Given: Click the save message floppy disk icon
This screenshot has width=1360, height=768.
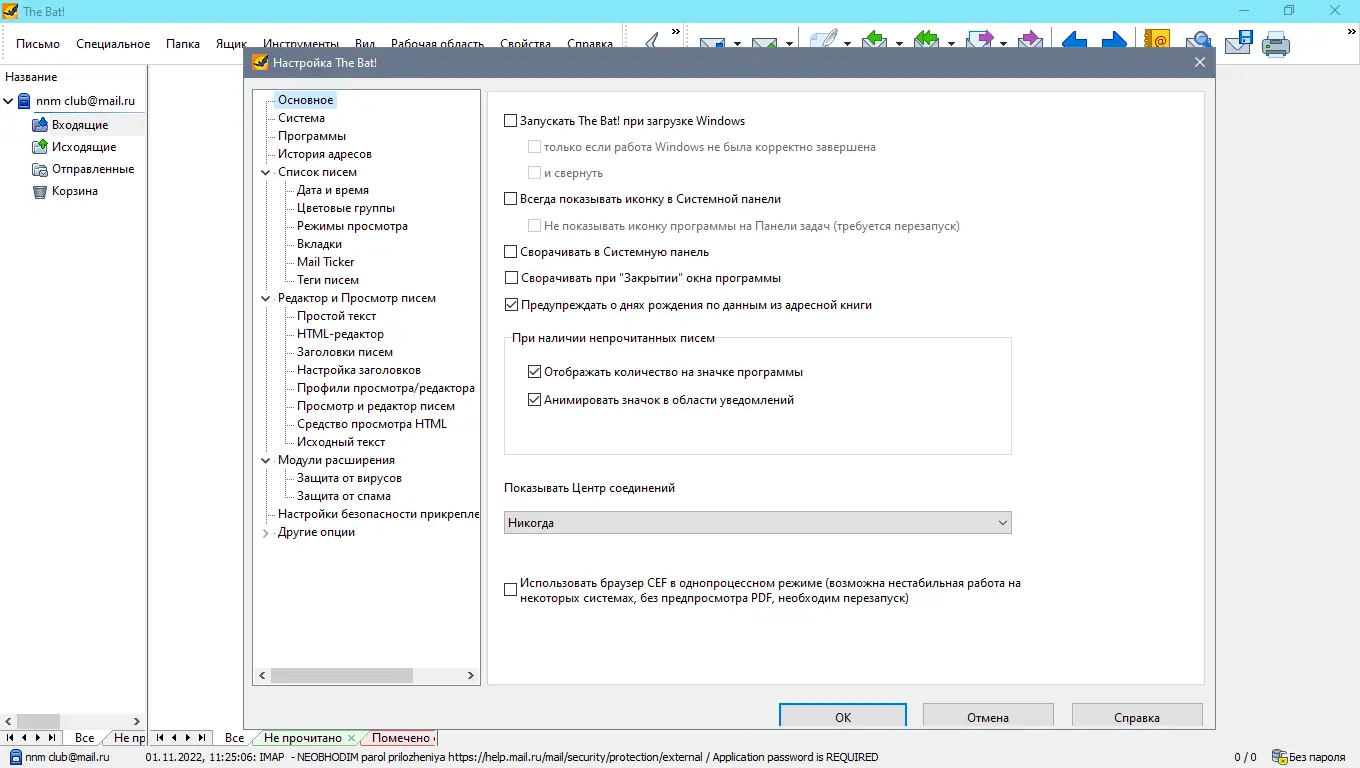Looking at the screenshot, I should coord(1239,43).
